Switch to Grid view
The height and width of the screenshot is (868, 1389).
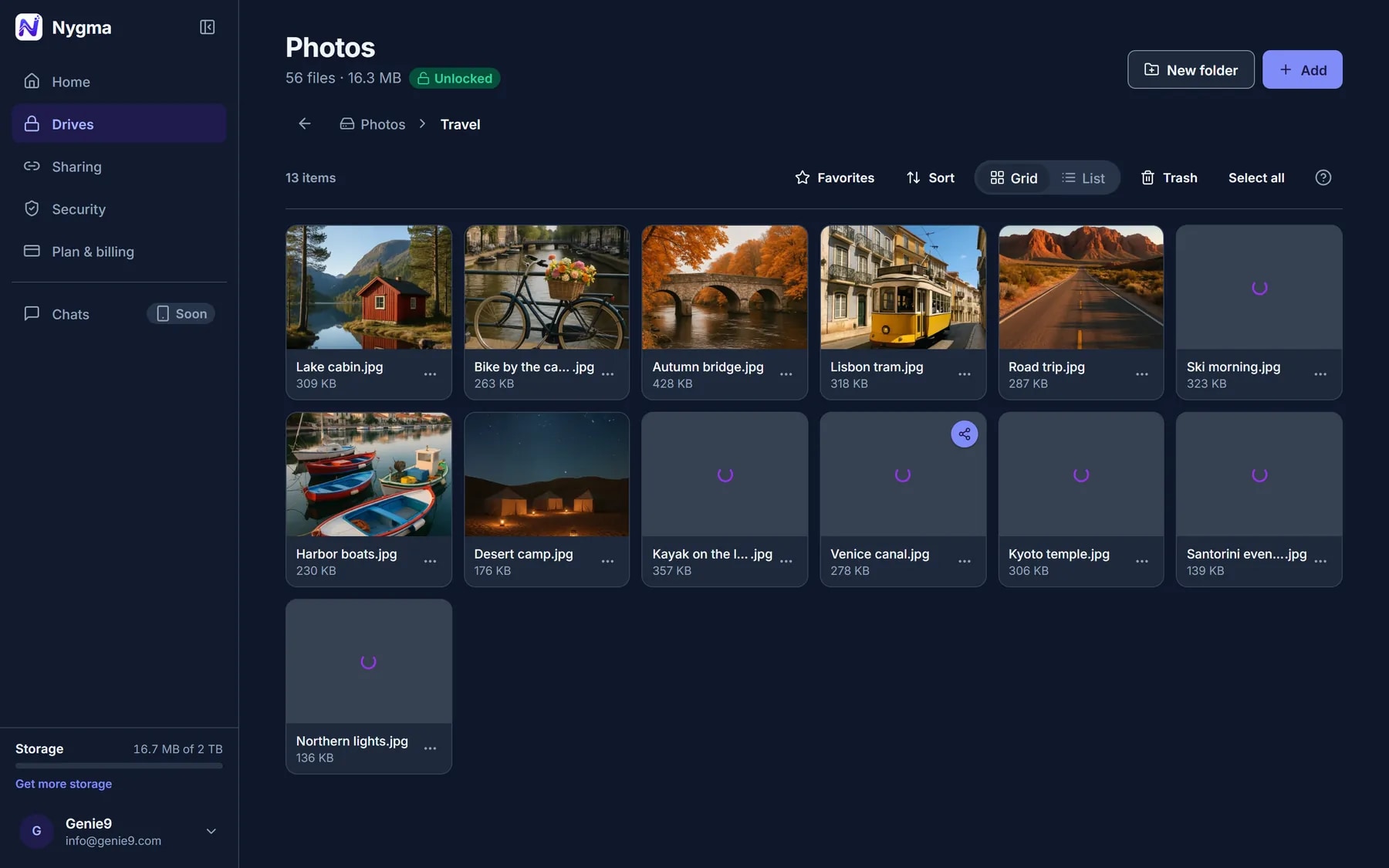(1013, 177)
